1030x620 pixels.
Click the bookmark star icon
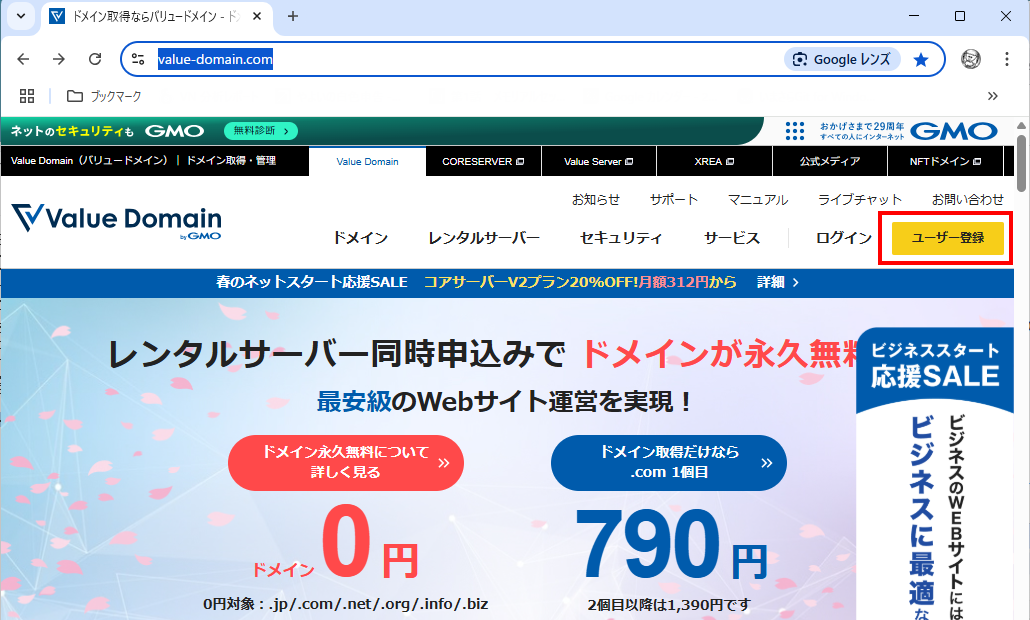tap(920, 59)
